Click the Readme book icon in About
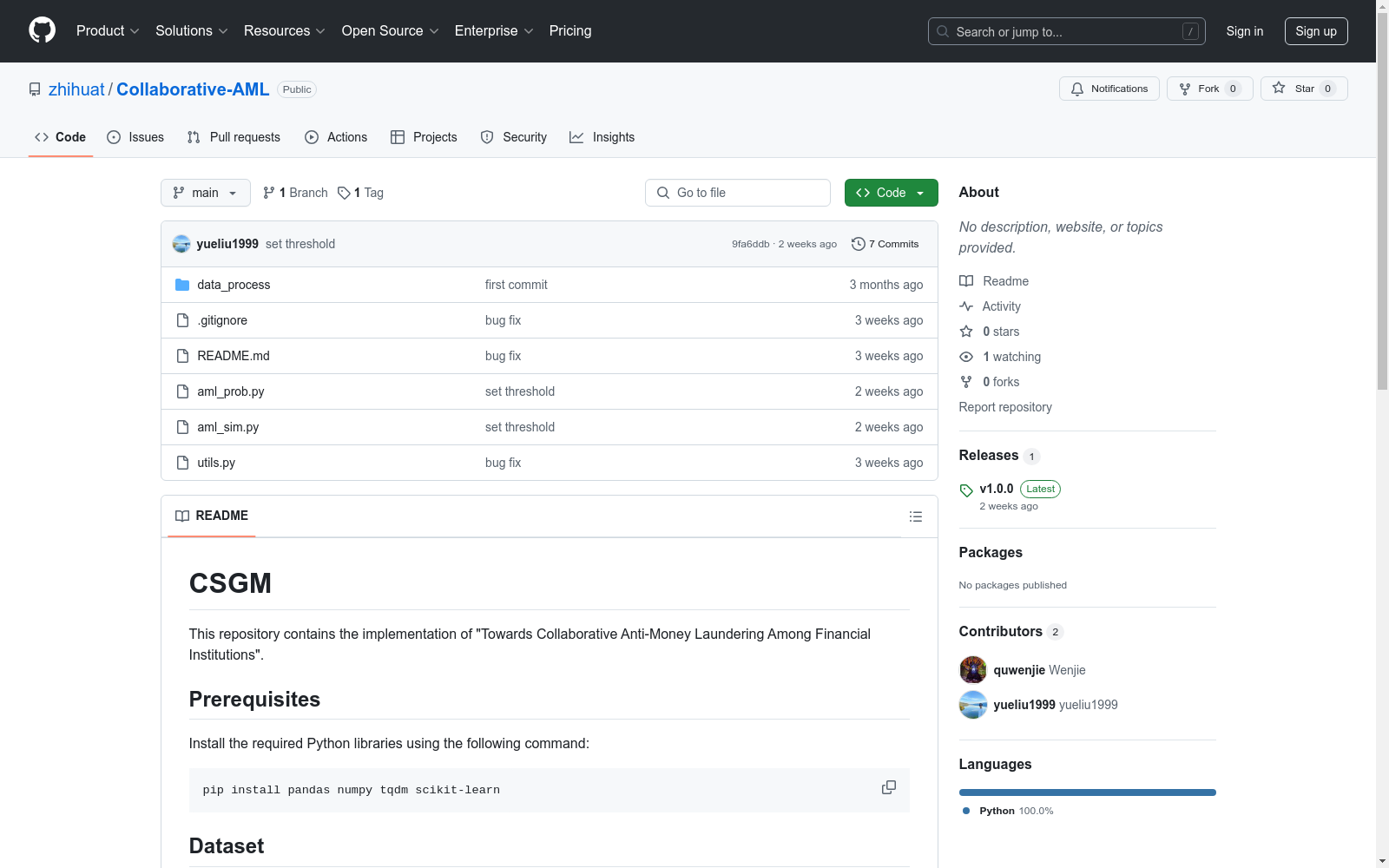Image resolution: width=1389 pixels, height=868 pixels. (x=966, y=281)
